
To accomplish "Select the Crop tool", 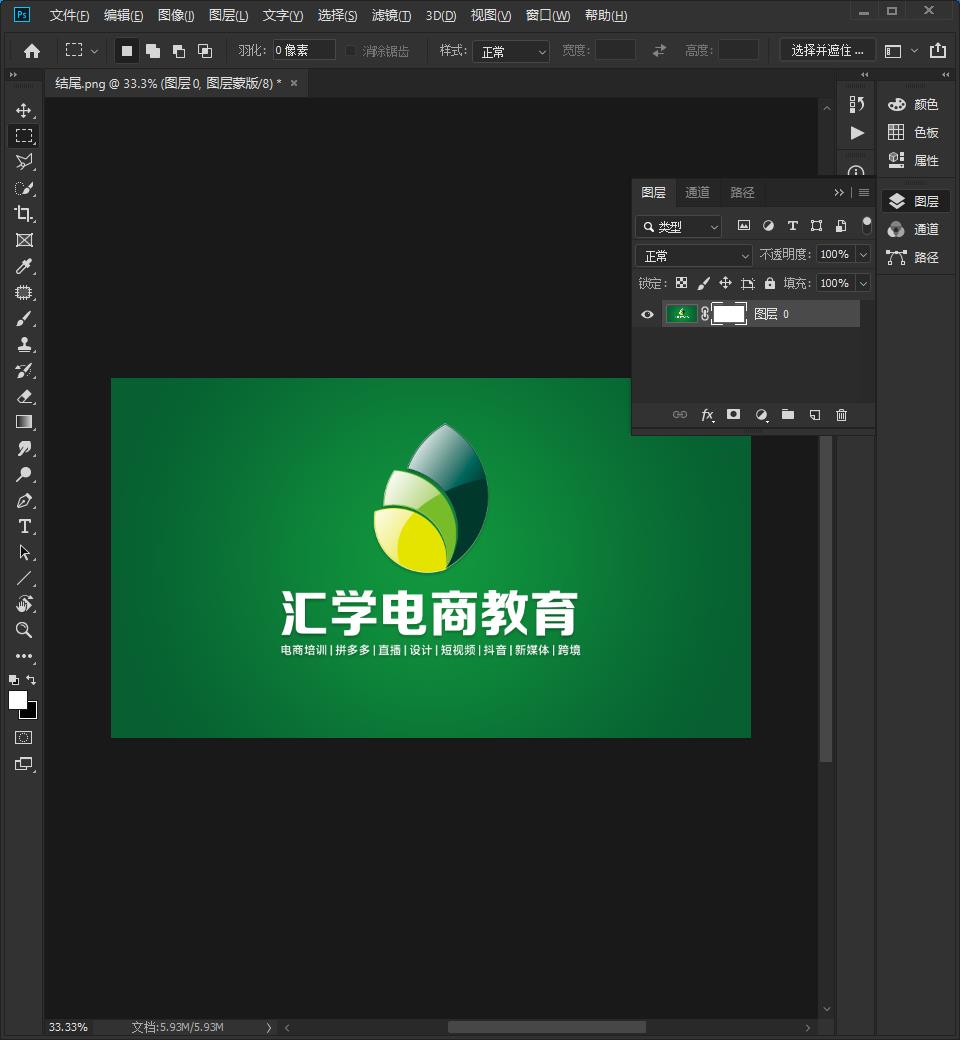I will [x=24, y=214].
